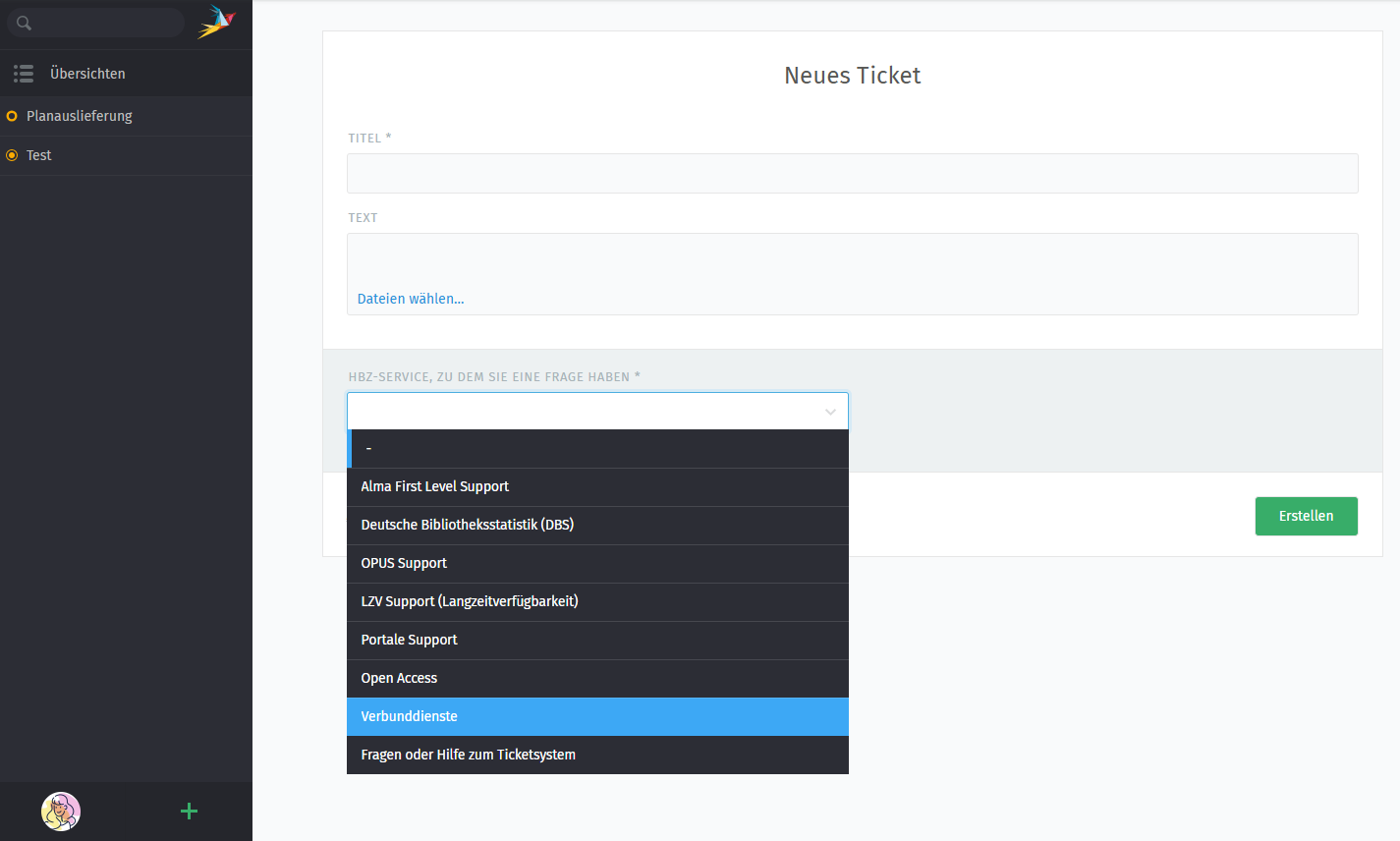Open the user avatar menu
Image resolution: width=1400 pixels, height=841 pixels.
pos(61,812)
